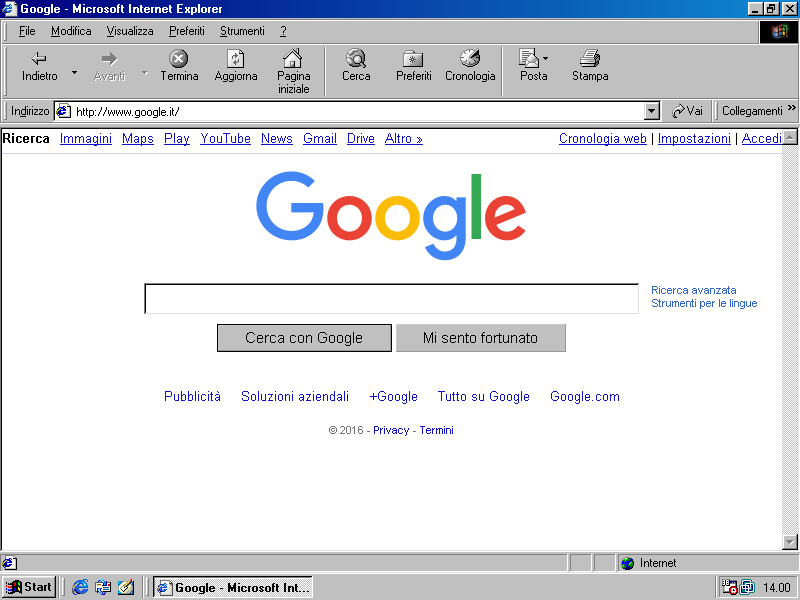Open Indietro history dropdown arrow

pos(74,73)
